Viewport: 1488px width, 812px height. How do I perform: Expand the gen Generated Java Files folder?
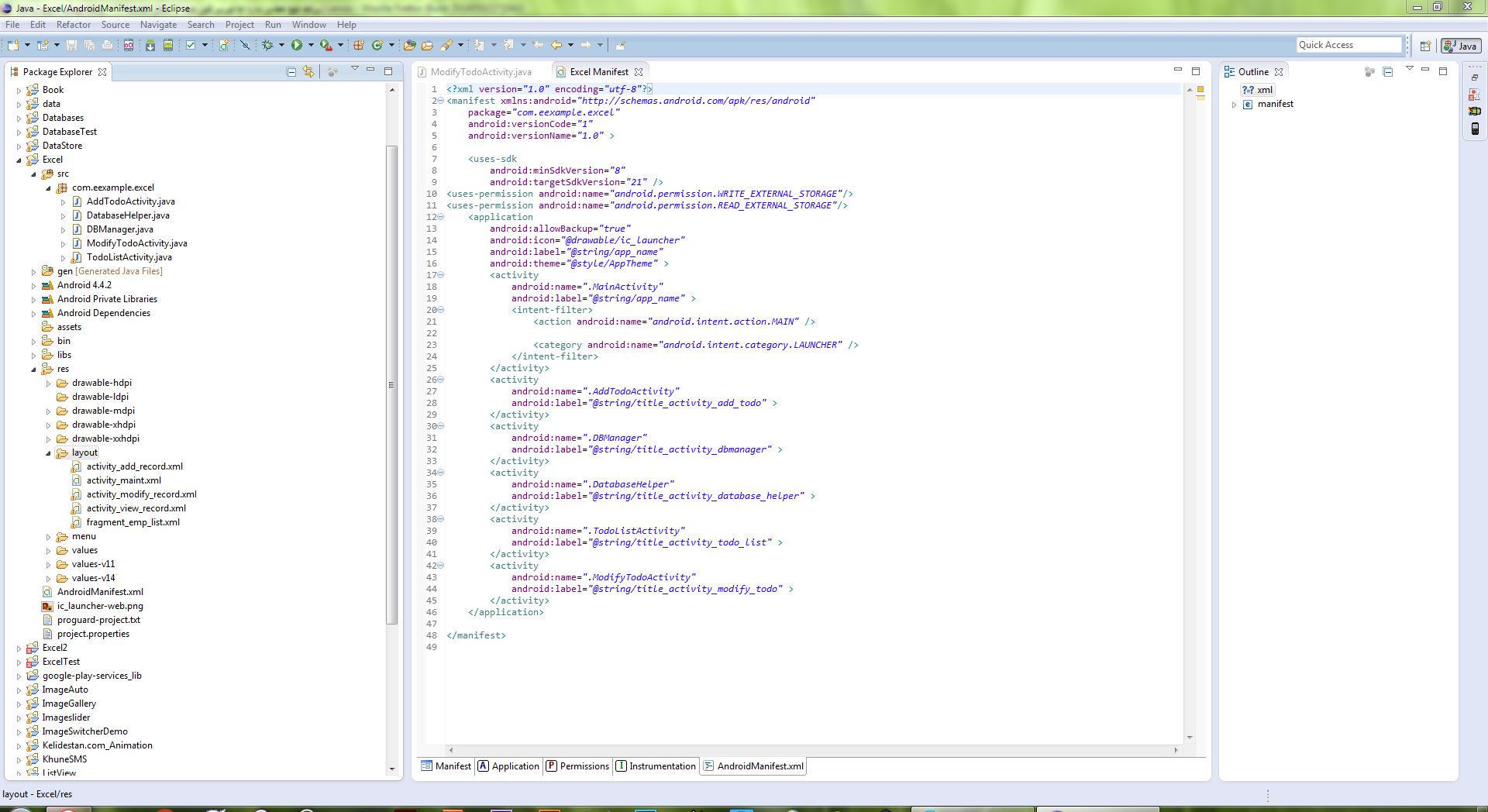tap(34, 271)
